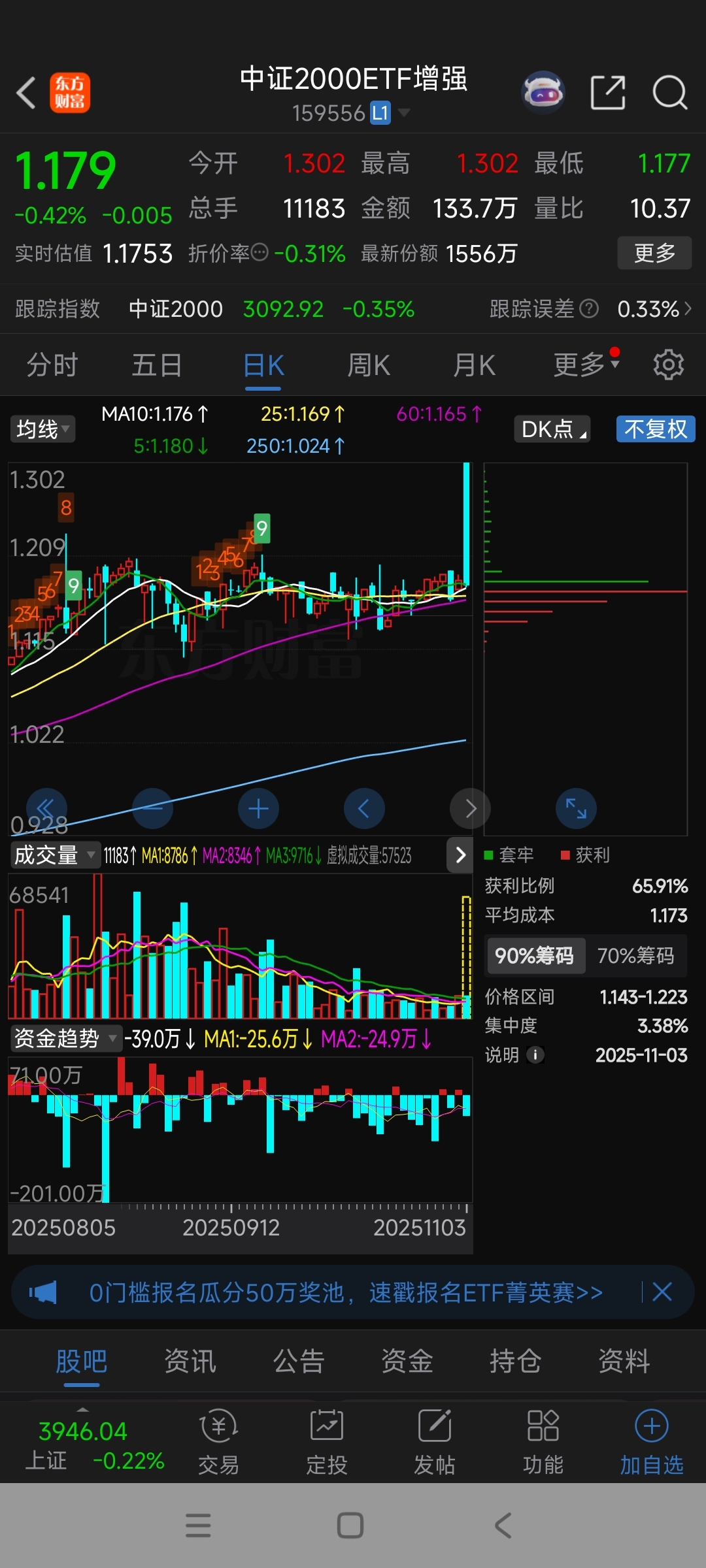Select 70%筹码 option
Screen dimensions: 706x1568
pos(636,956)
